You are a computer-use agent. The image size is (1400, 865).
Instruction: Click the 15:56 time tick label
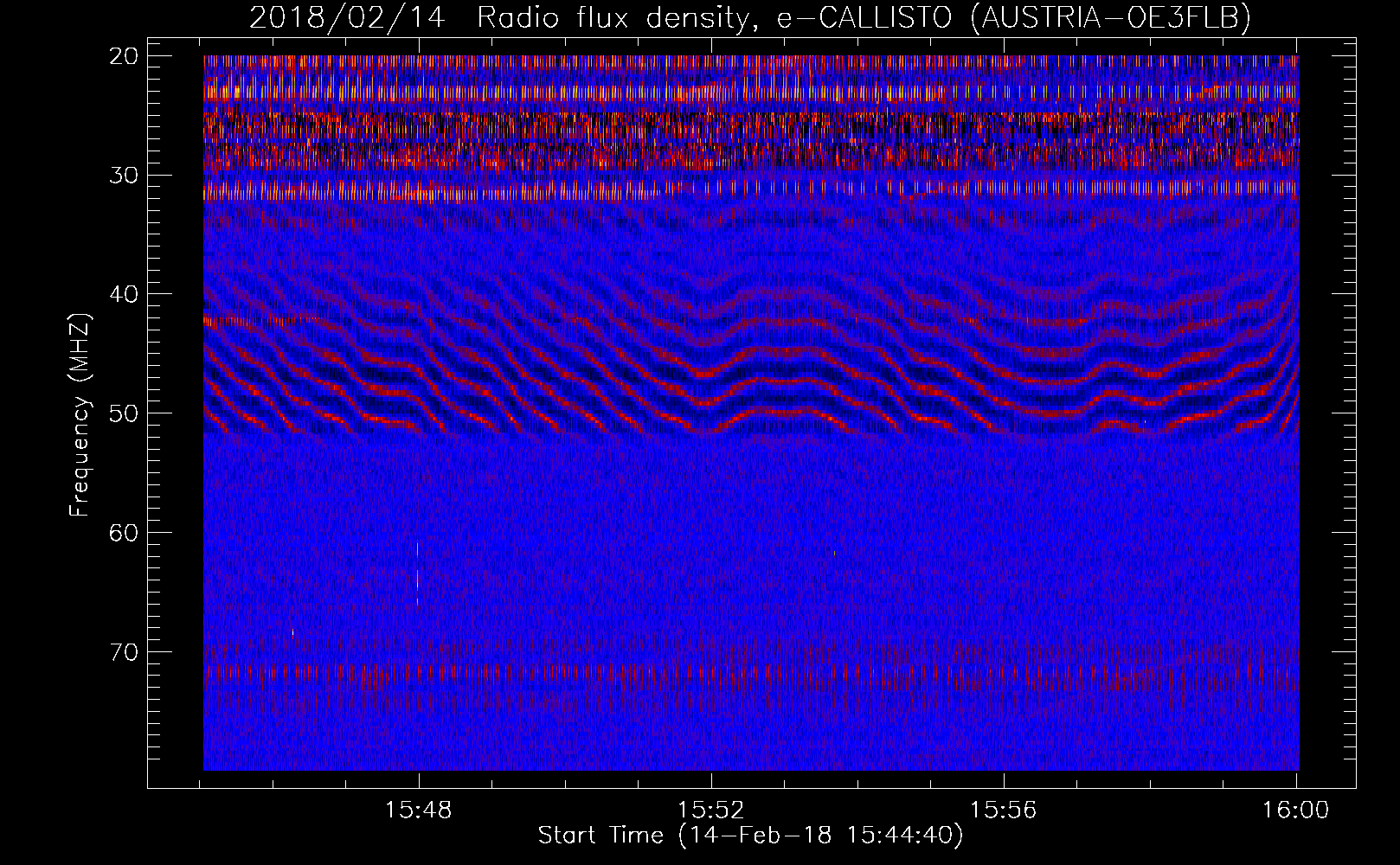pos(1003,810)
